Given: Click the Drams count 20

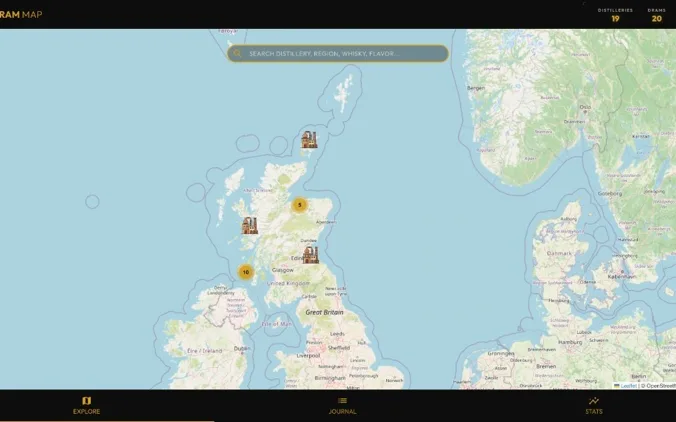Looking at the screenshot, I should (656, 19).
